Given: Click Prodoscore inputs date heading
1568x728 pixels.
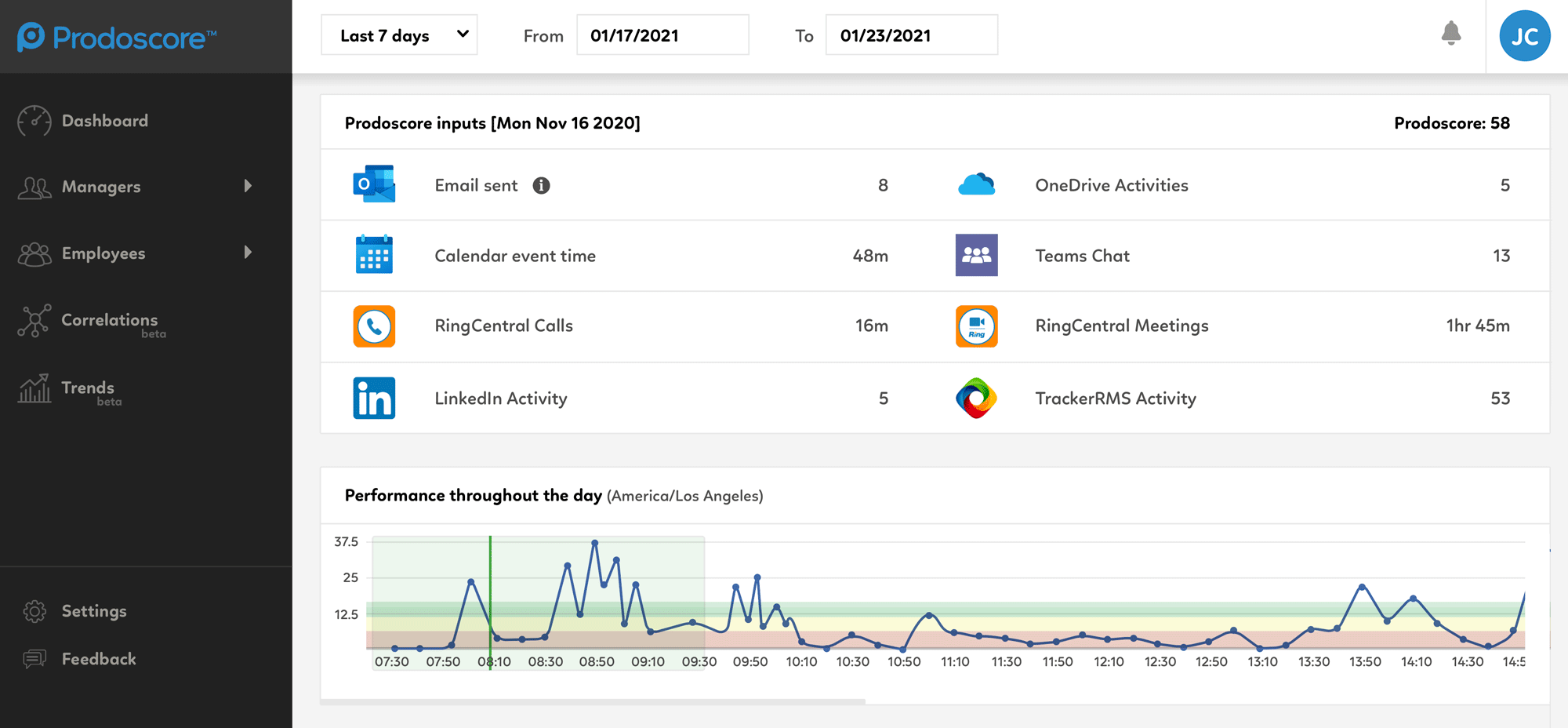Looking at the screenshot, I should click(492, 123).
